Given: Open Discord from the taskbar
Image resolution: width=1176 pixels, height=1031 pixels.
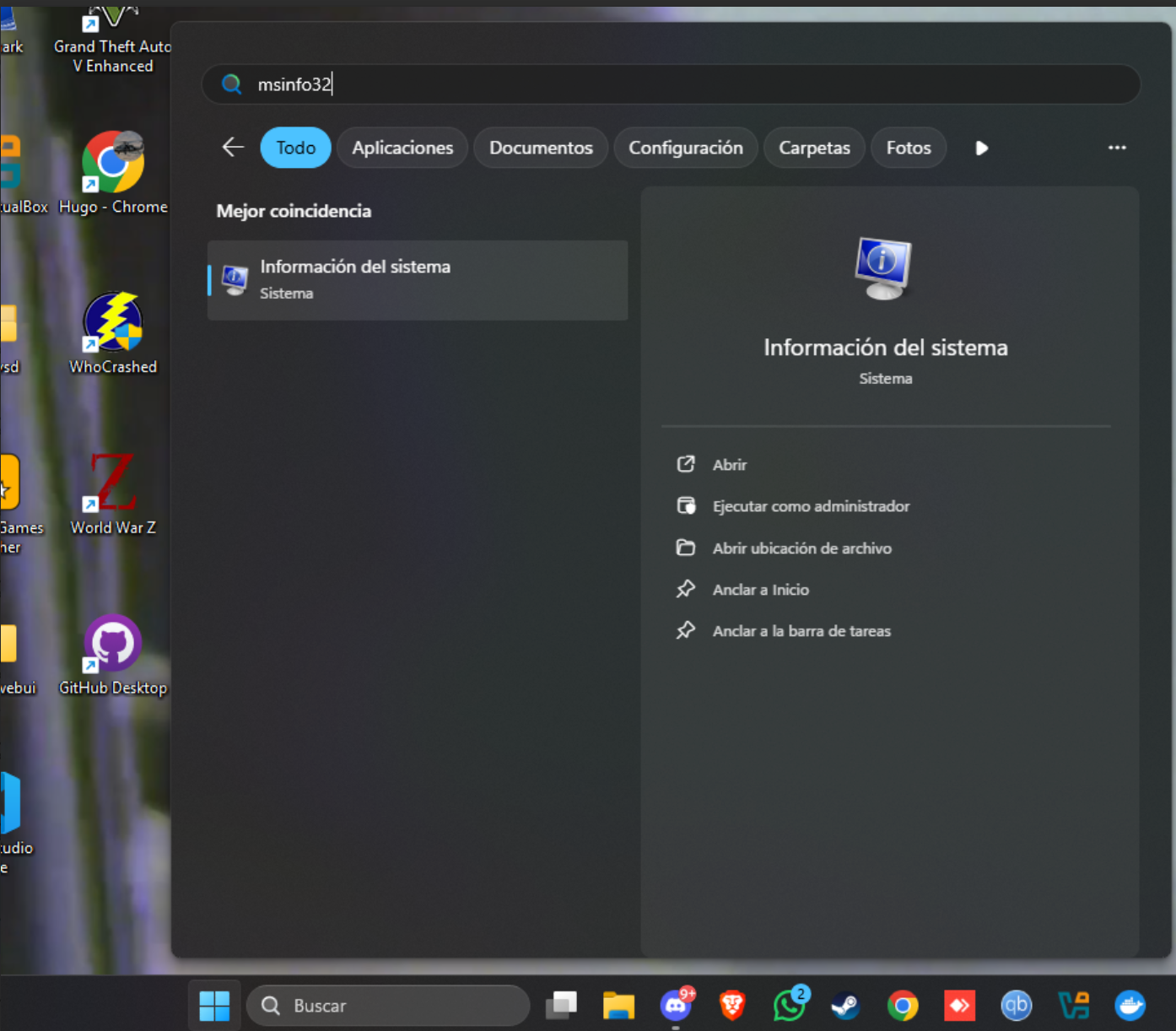Looking at the screenshot, I should [676, 1006].
